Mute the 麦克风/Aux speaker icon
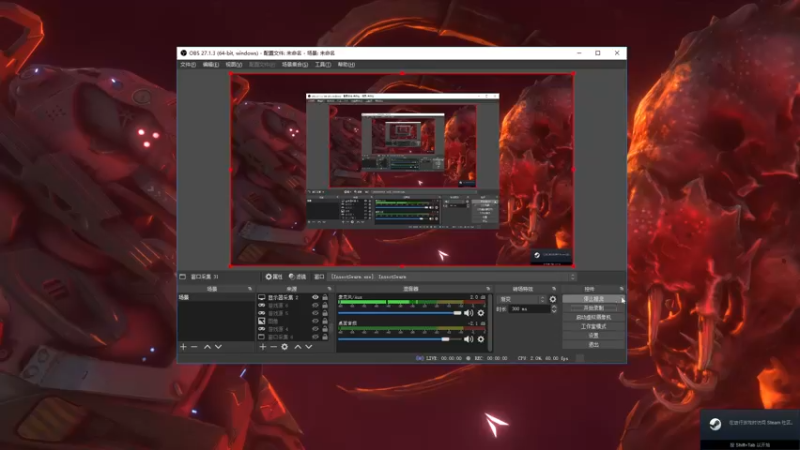 (468, 313)
